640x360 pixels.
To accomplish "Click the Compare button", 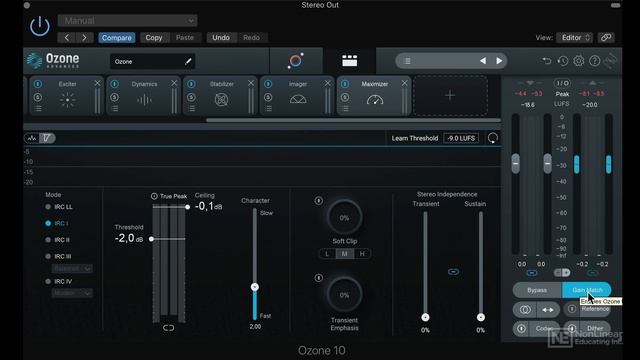I will [116, 38].
